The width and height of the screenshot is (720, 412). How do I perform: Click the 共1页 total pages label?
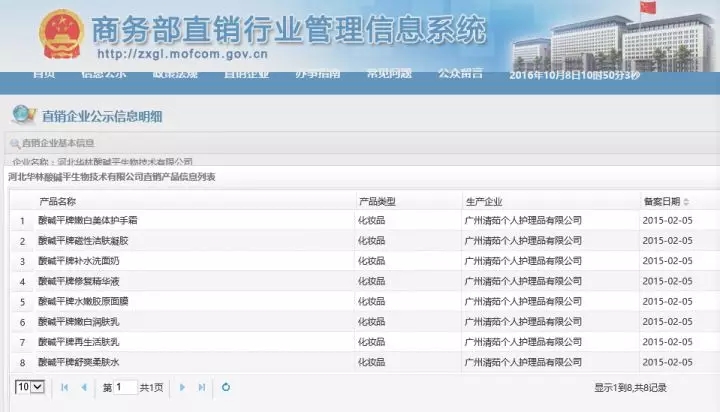tap(152, 388)
